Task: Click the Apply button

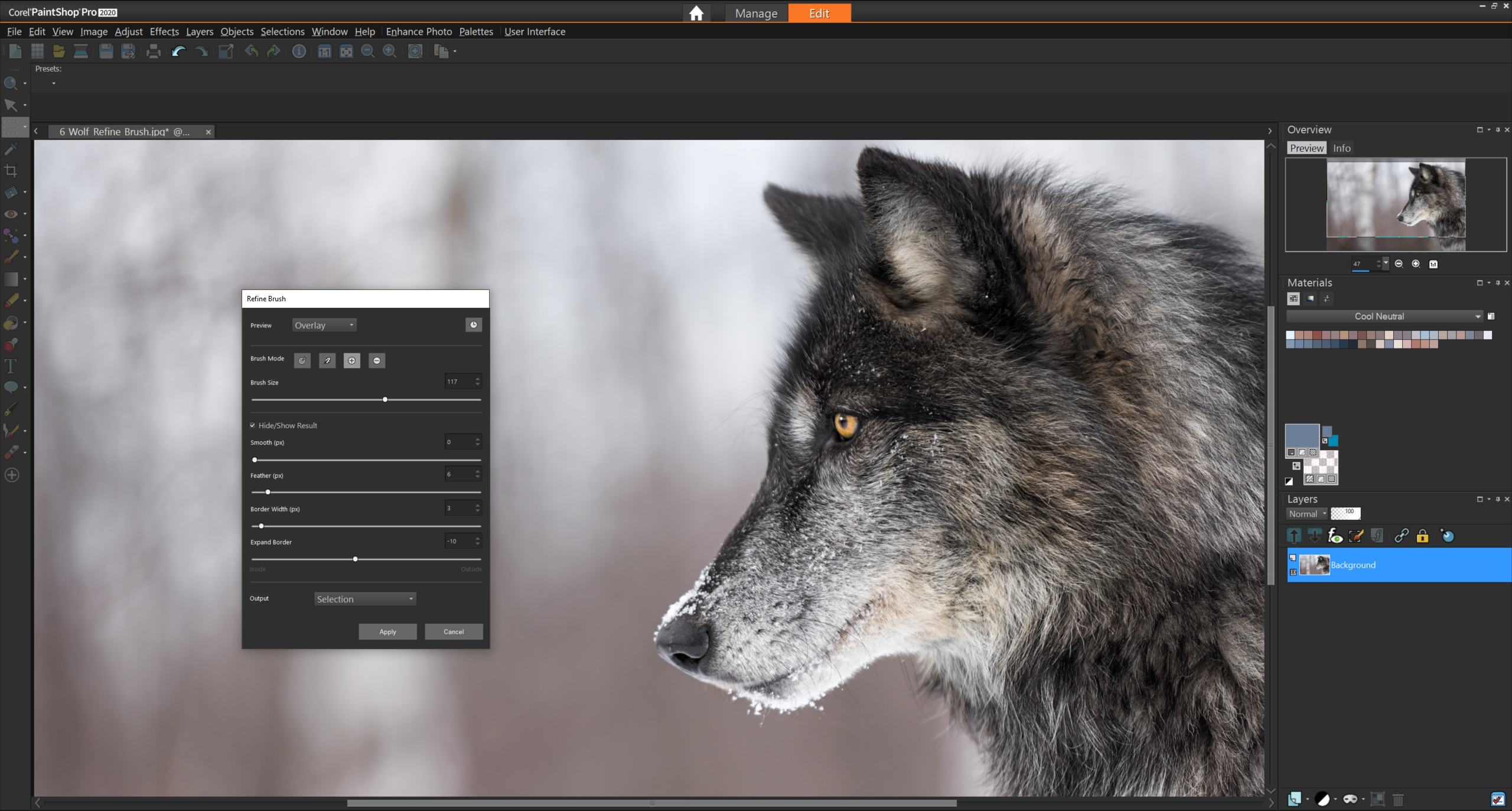Action: (387, 631)
